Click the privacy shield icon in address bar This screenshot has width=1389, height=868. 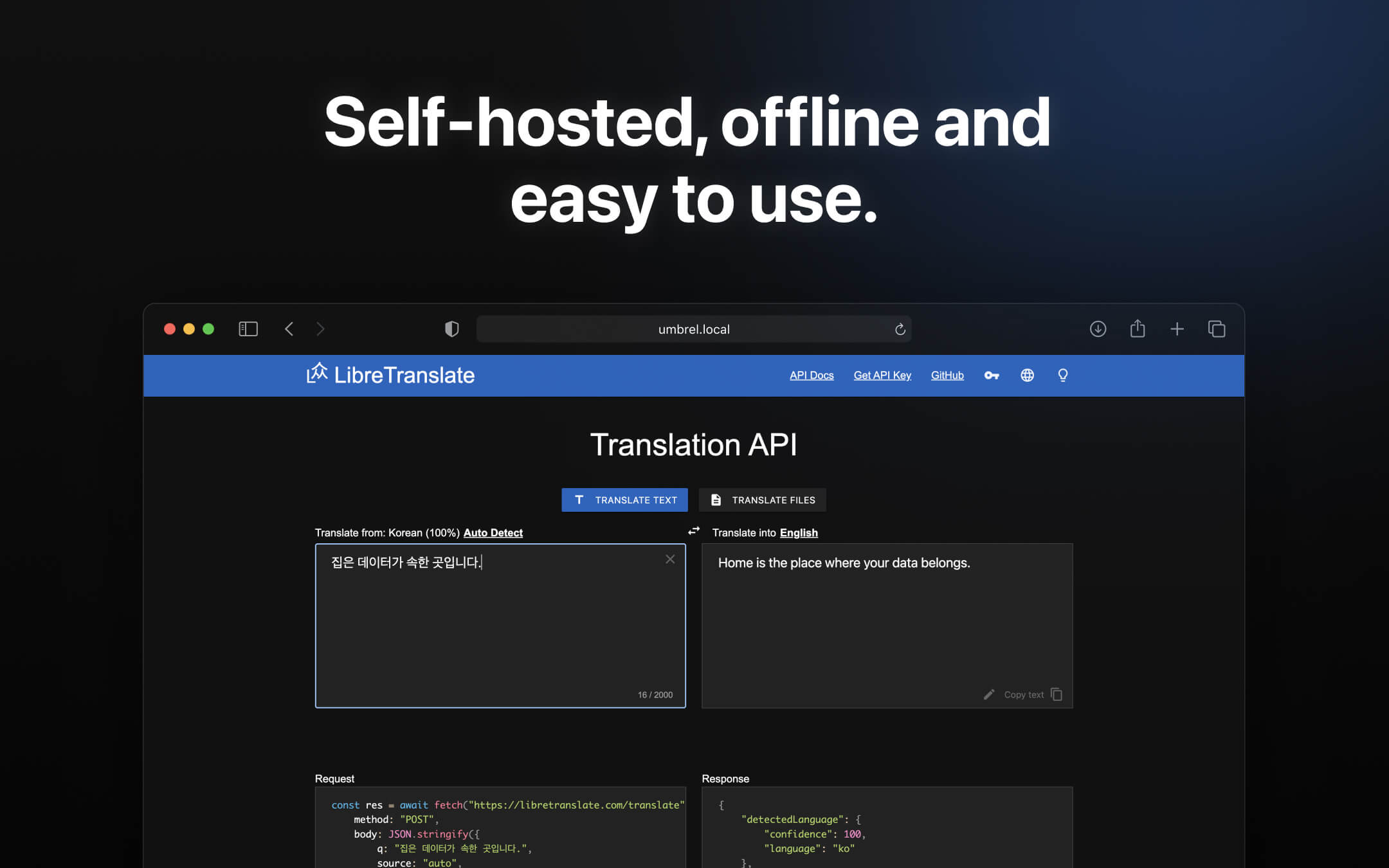[x=452, y=329]
